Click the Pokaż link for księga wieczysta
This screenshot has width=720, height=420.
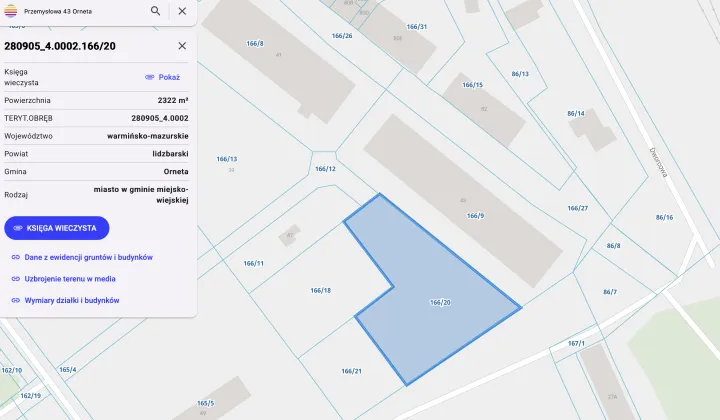pyautogui.click(x=169, y=77)
